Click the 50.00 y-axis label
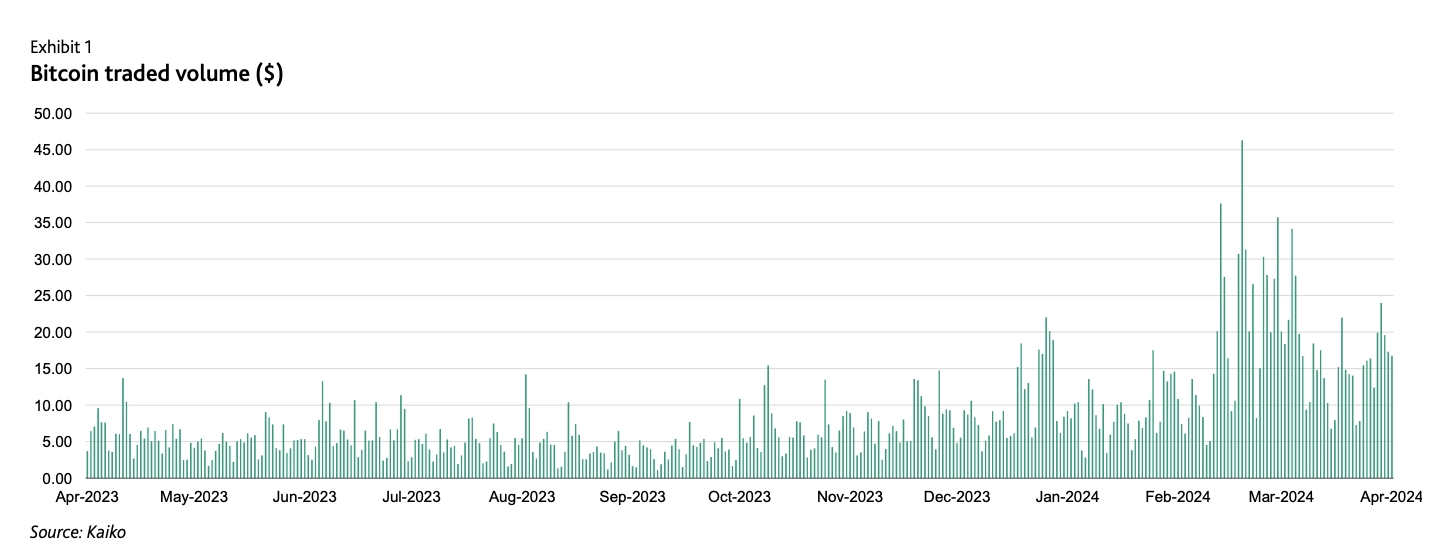Screen dimensions: 1446x560 point(52,114)
